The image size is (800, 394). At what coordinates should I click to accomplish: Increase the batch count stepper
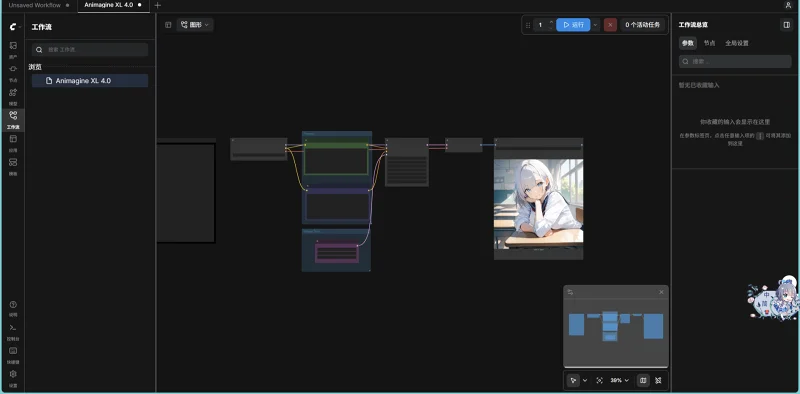[x=551, y=22]
